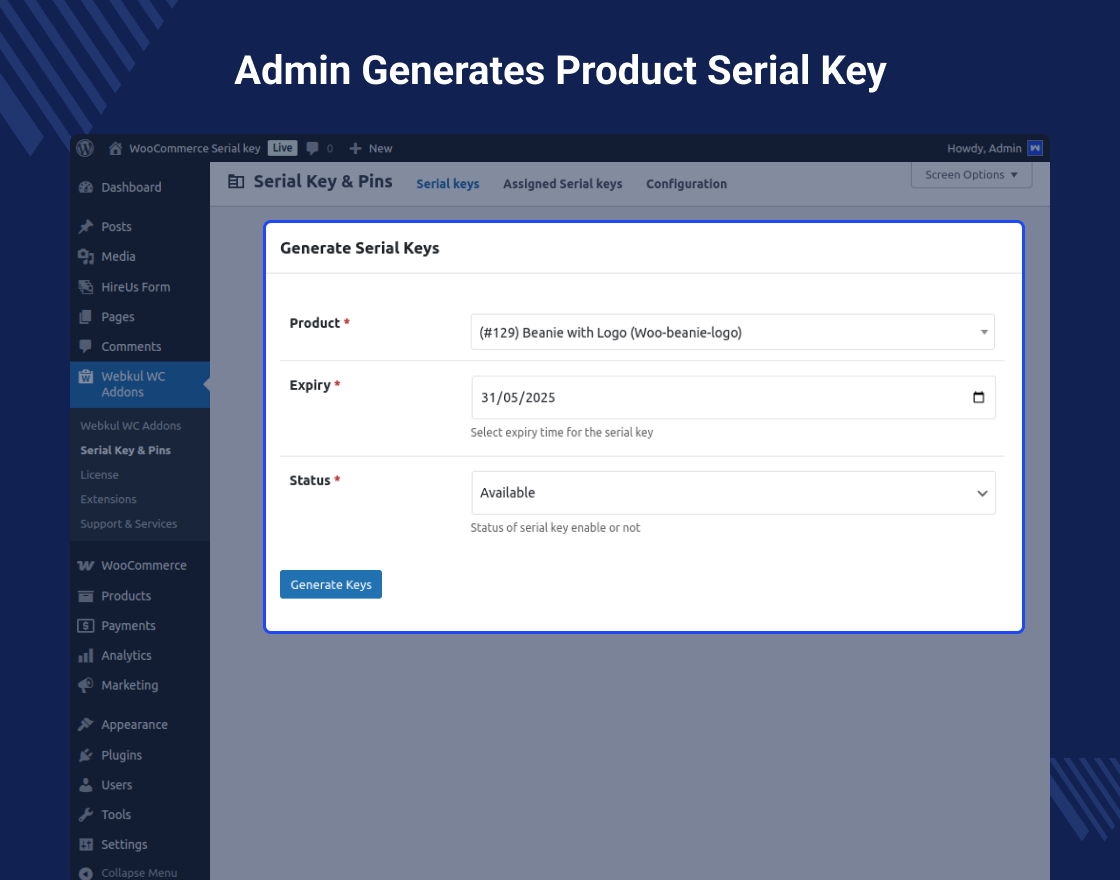This screenshot has height=880, width=1120.
Task: Expand the Screen Options panel
Action: (971, 175)
